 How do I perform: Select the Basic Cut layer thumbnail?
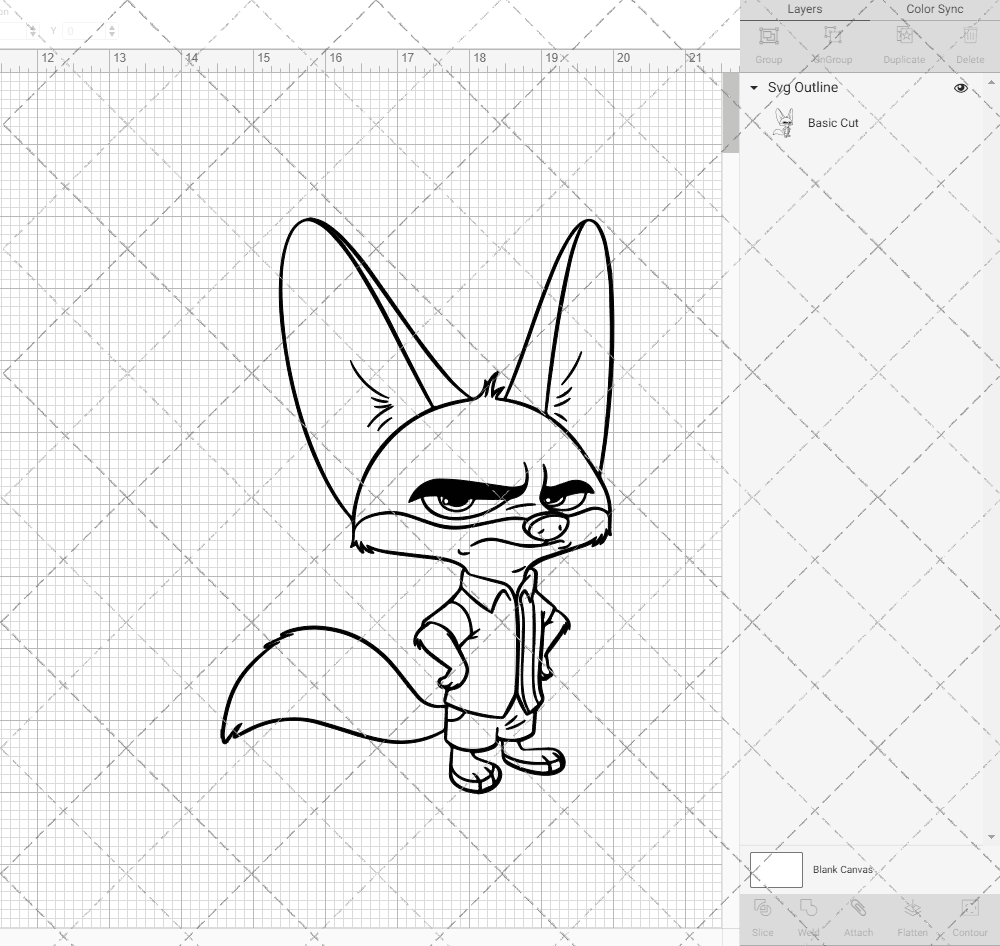click(x=784, y=123)
